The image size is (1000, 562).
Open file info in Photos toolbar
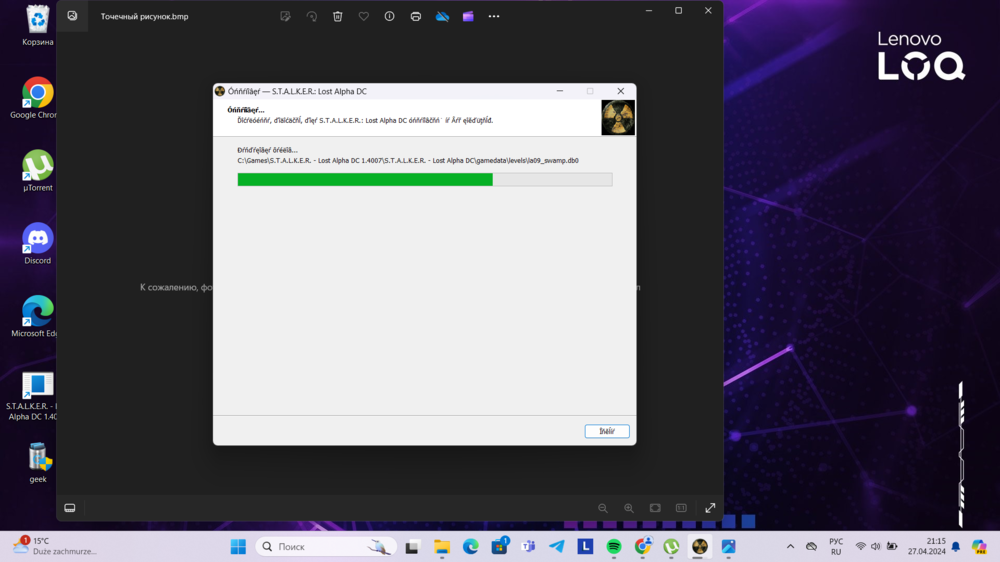[390, 16]
